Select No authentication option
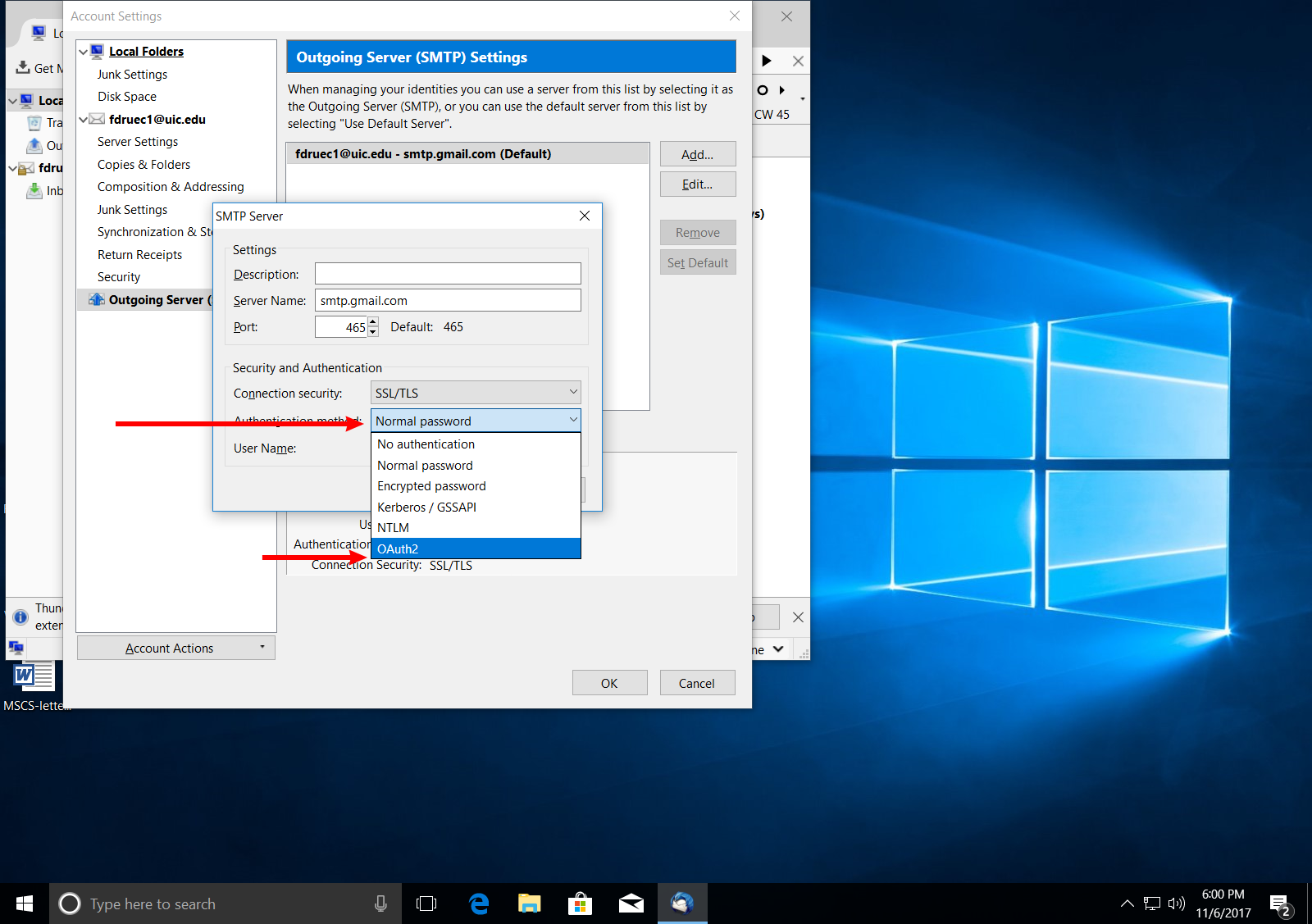 476,444
